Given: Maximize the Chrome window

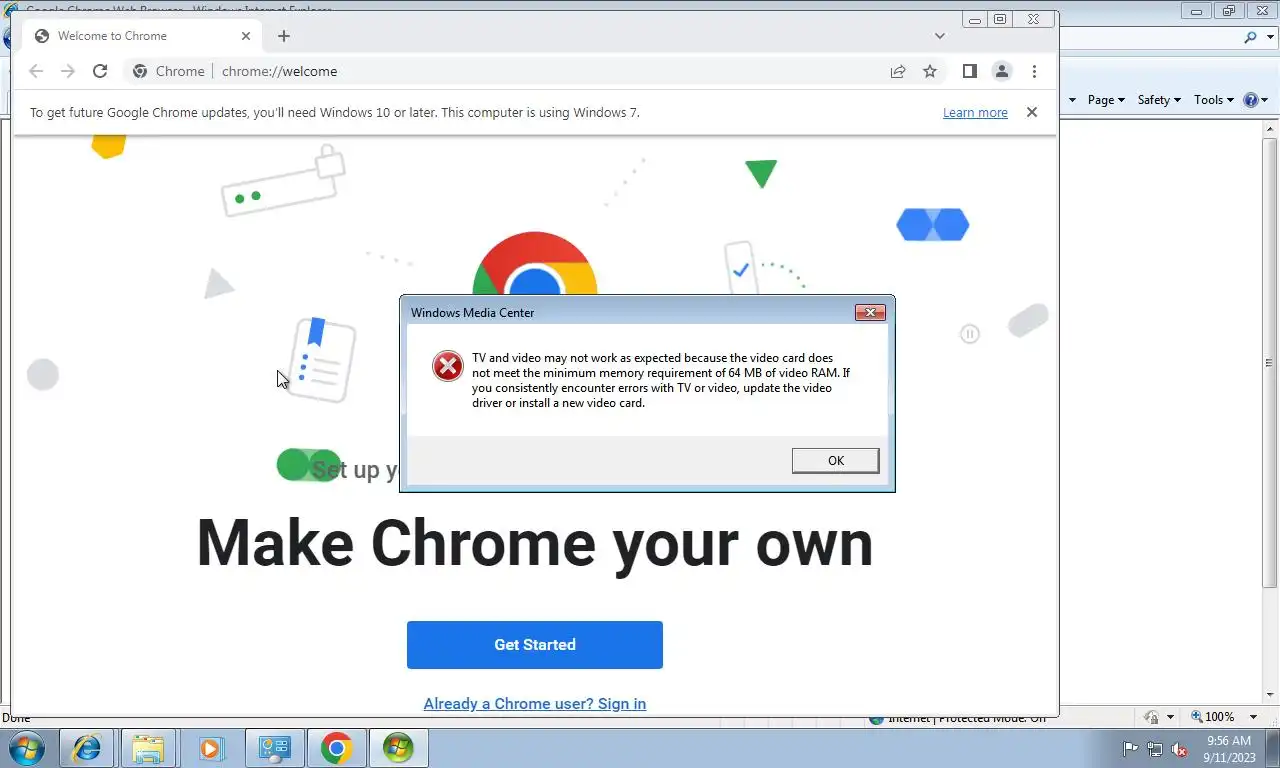Looking at the screenshot, I should tap(1000, 19).
